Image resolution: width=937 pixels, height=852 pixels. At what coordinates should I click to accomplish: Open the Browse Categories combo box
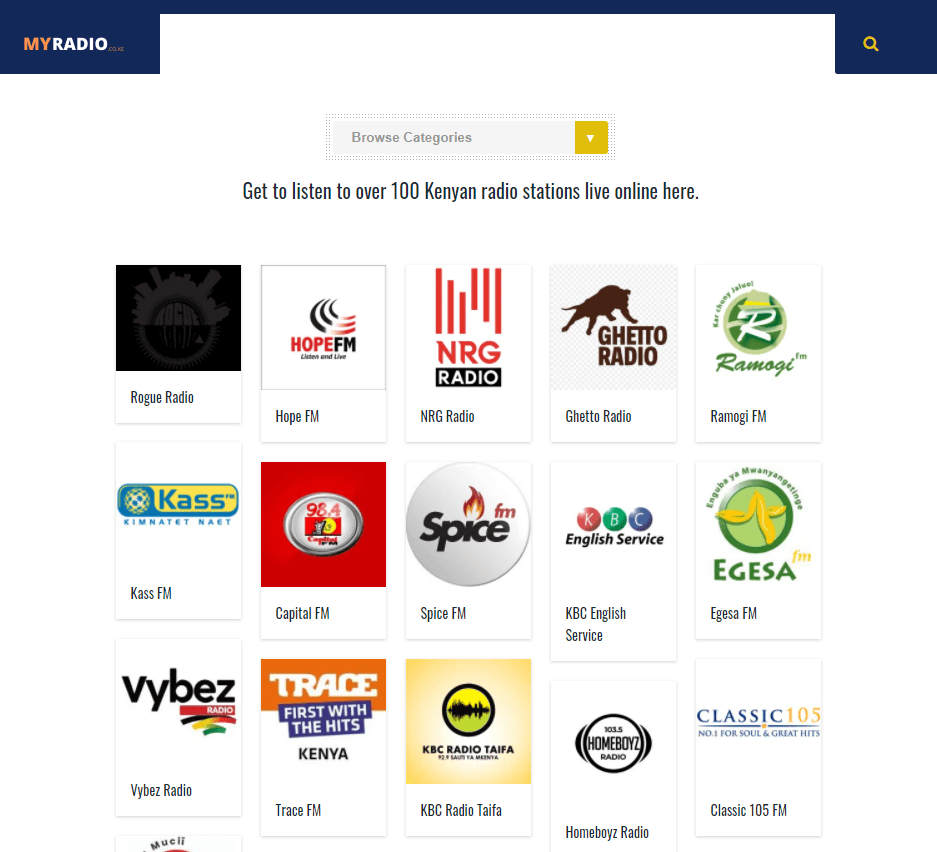(470, 137)
